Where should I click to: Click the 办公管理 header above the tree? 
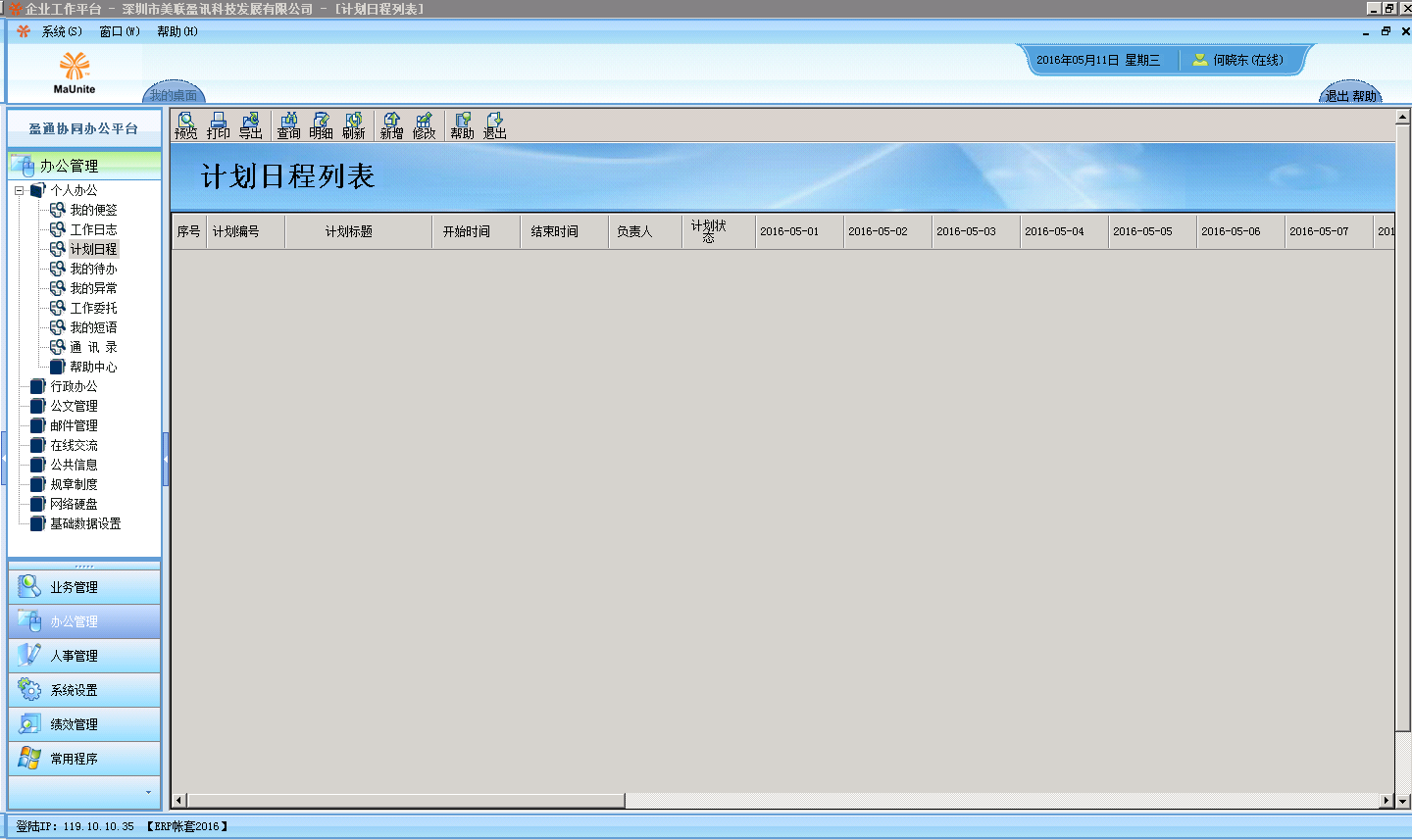(84, 166)
